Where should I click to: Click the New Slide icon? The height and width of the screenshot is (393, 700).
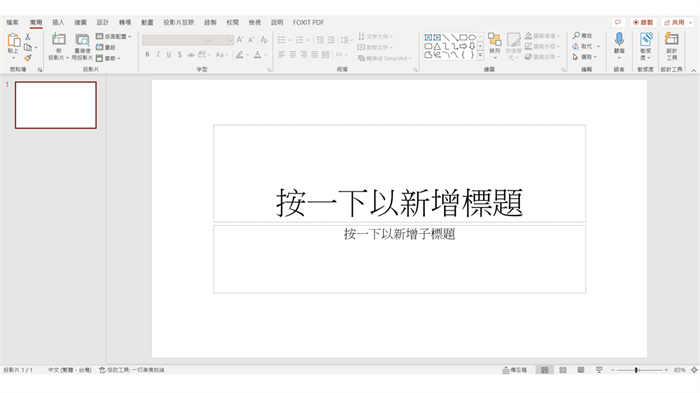coord(58,40)
